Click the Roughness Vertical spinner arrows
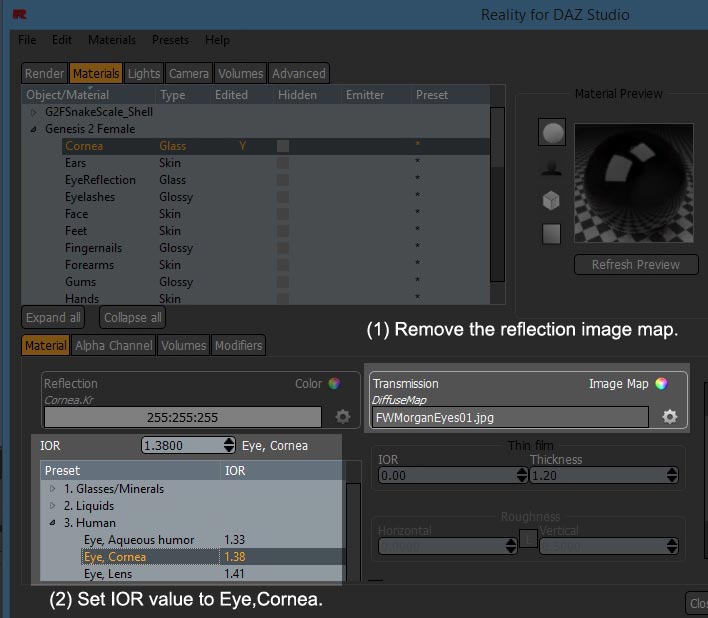Image resolution: width=708 pixels, height=618 pixels. [x=672, y=546]
